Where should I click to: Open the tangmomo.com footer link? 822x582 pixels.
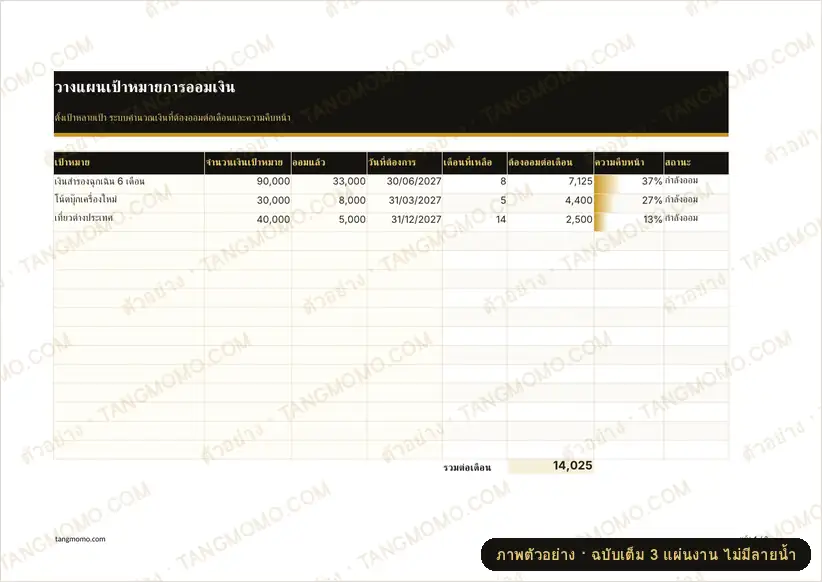tap(80, 539)
